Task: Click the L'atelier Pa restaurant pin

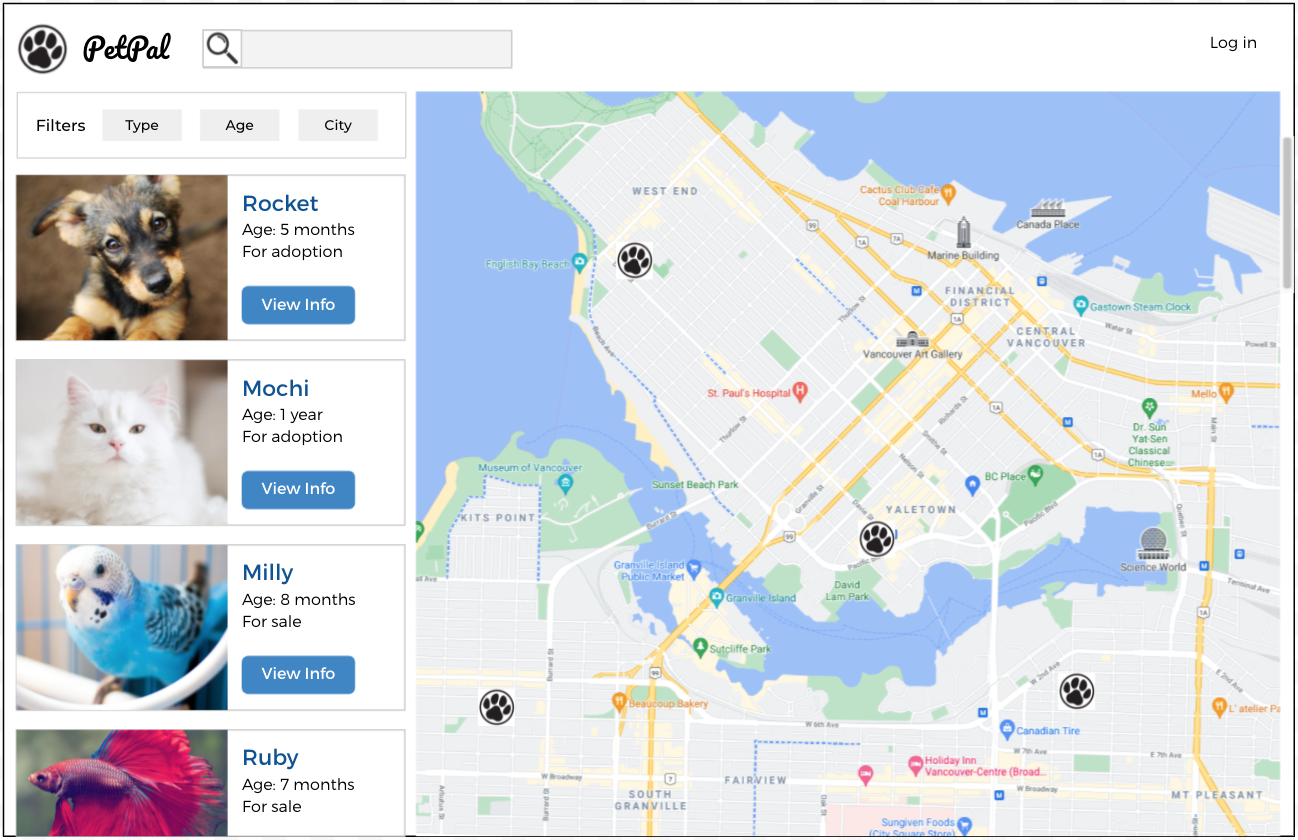Action: click(x=1219, y=707)
